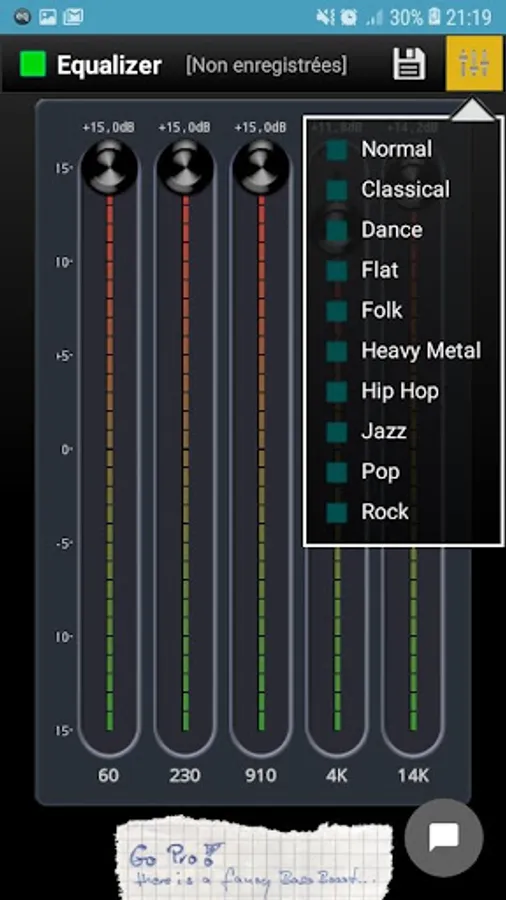Tap the 21:19 clock in status bar

tap(469, 17)
